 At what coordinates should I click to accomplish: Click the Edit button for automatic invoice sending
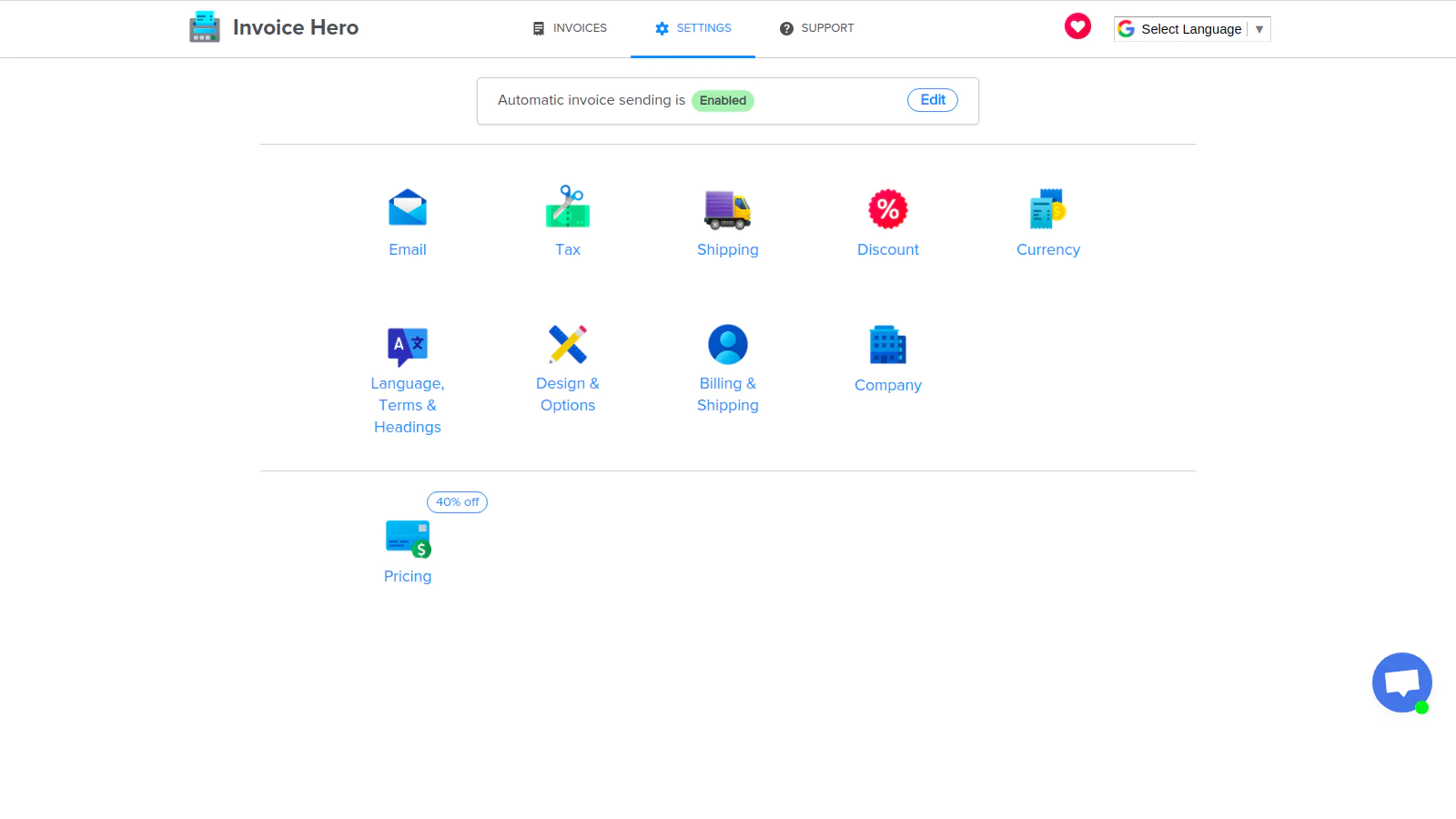pos(932,99)
